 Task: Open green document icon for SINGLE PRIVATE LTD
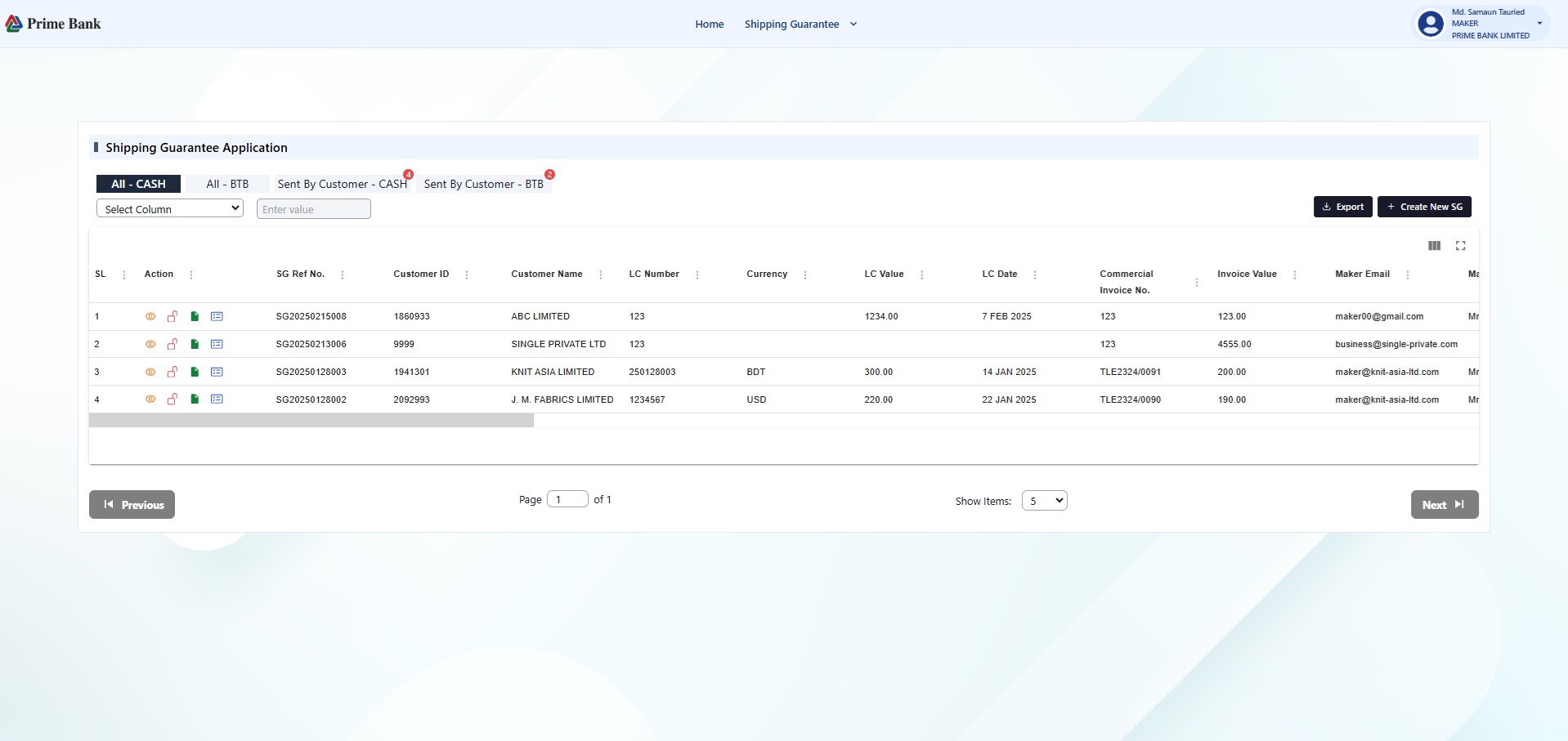click(x=195, y=344)
